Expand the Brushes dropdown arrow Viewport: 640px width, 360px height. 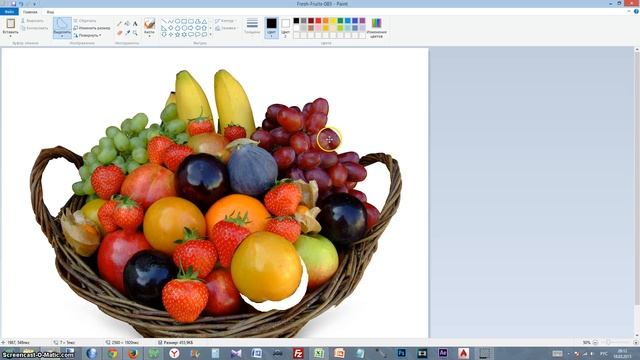coord(149,36)
